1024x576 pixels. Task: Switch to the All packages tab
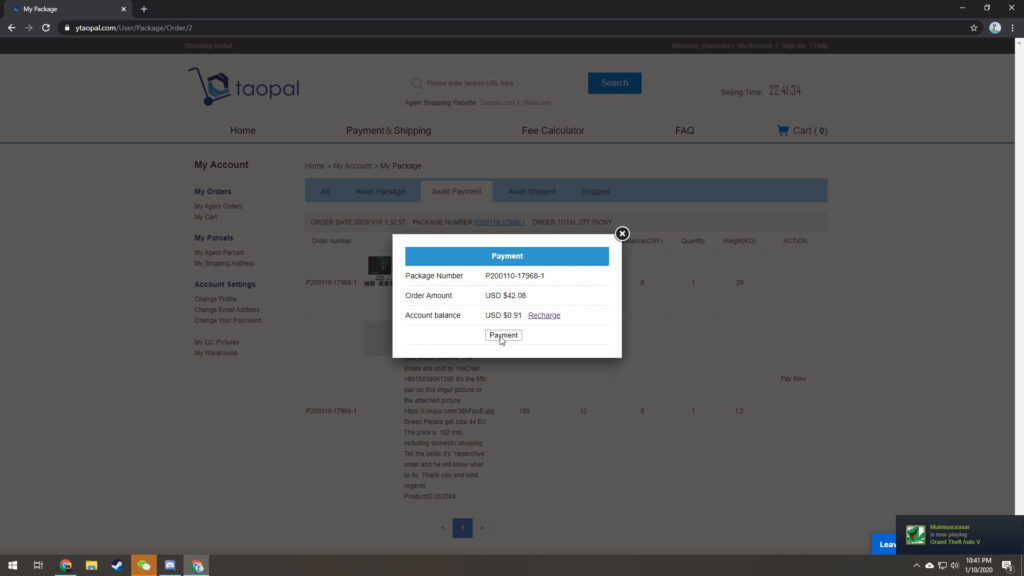pos(325,191)
